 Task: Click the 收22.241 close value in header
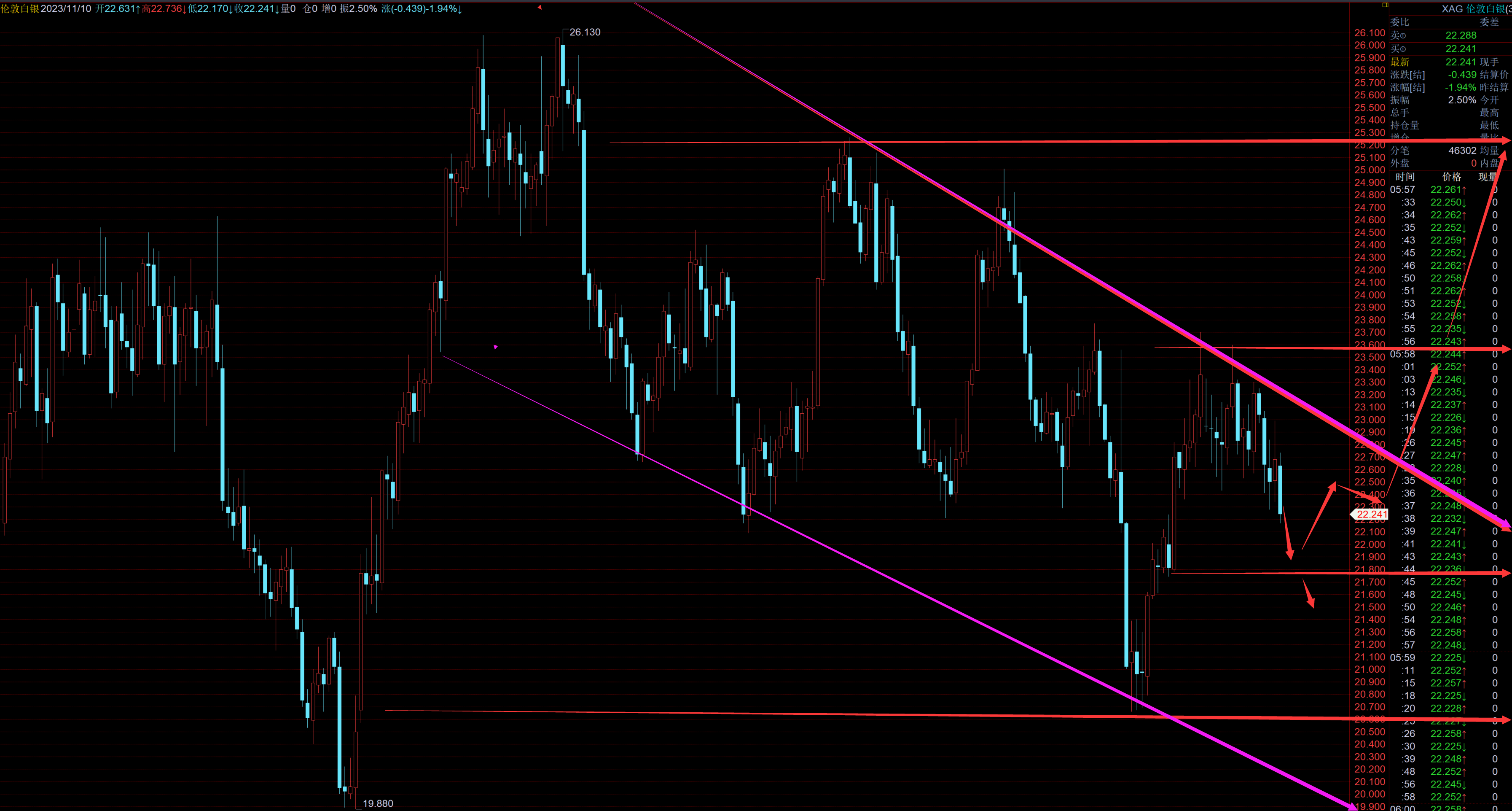click(257, 9)
